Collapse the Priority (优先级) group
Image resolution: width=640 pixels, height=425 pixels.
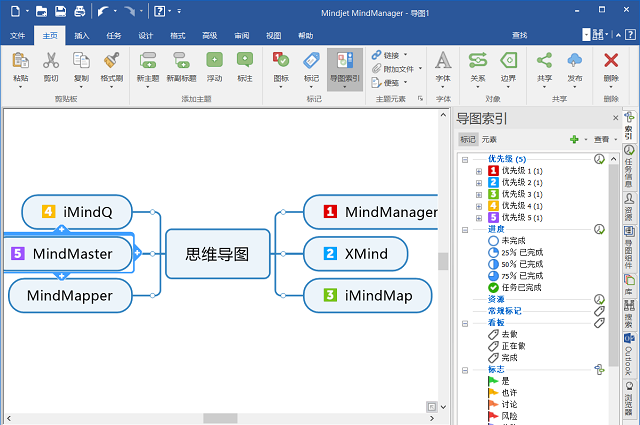[x=465, y=160]
